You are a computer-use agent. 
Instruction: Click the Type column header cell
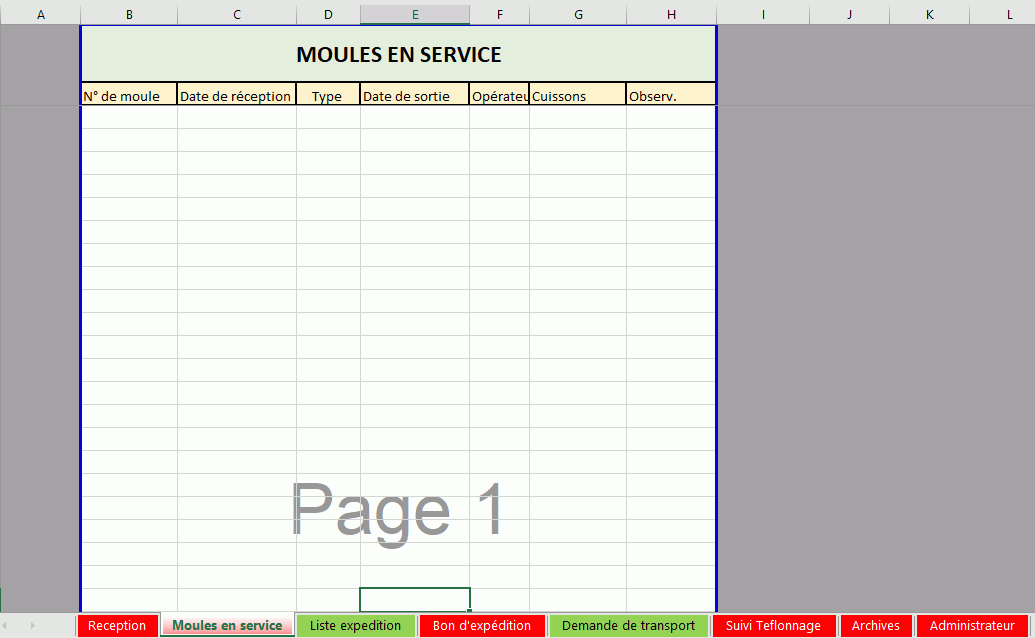(328, 94)
